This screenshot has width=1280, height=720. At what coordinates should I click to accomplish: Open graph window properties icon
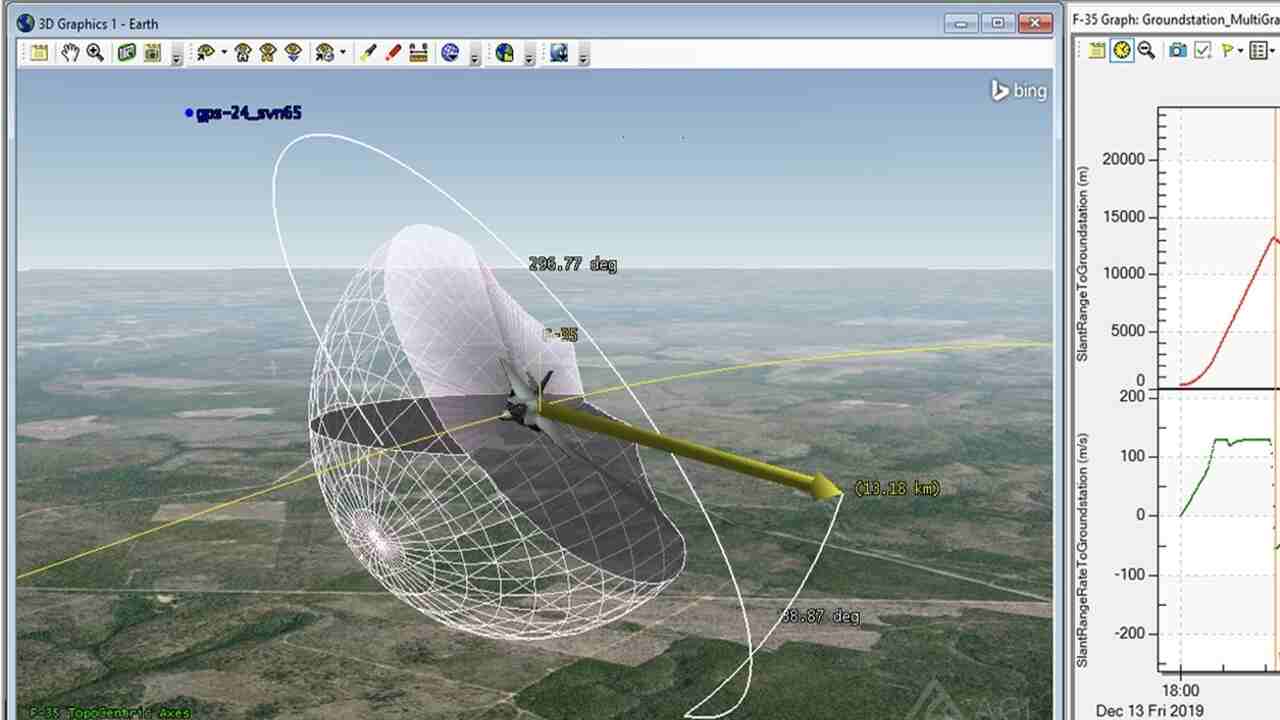[x=1097, y=50]
